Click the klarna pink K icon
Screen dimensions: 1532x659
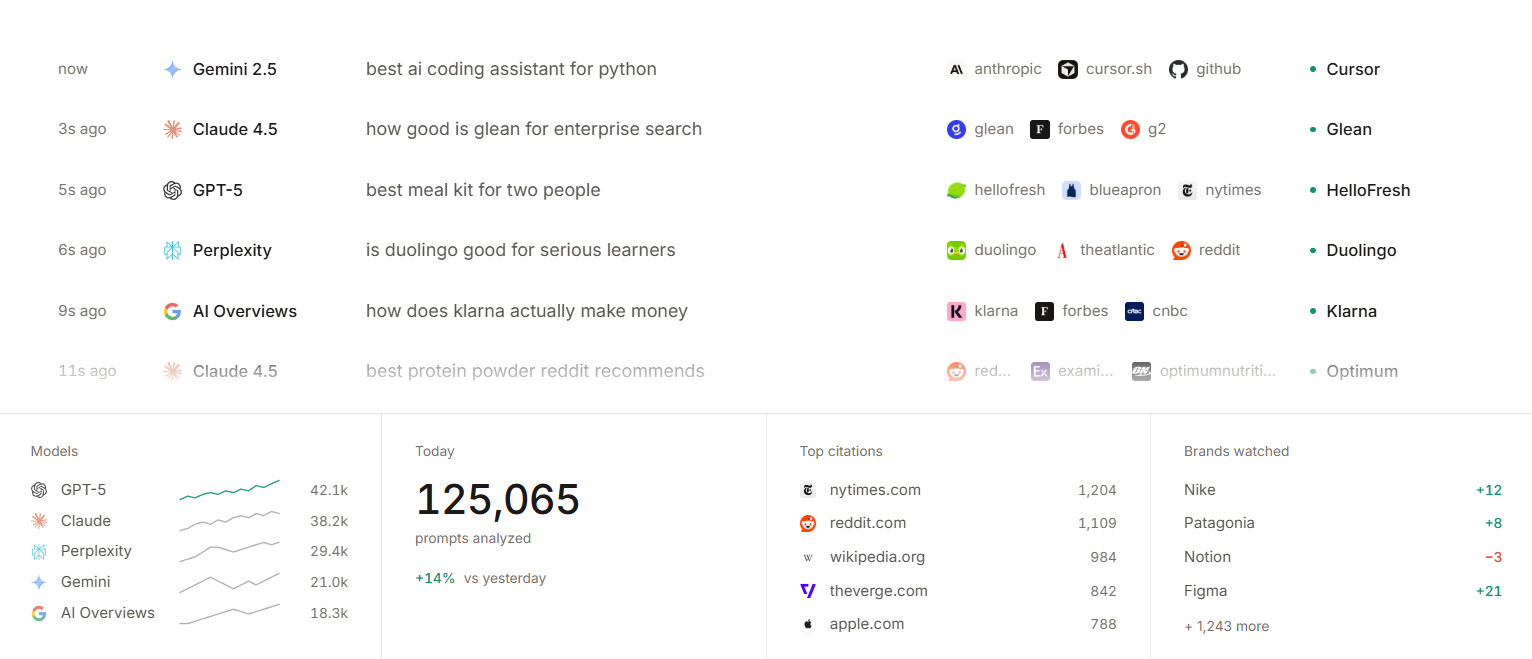click(x=956, y=311)
